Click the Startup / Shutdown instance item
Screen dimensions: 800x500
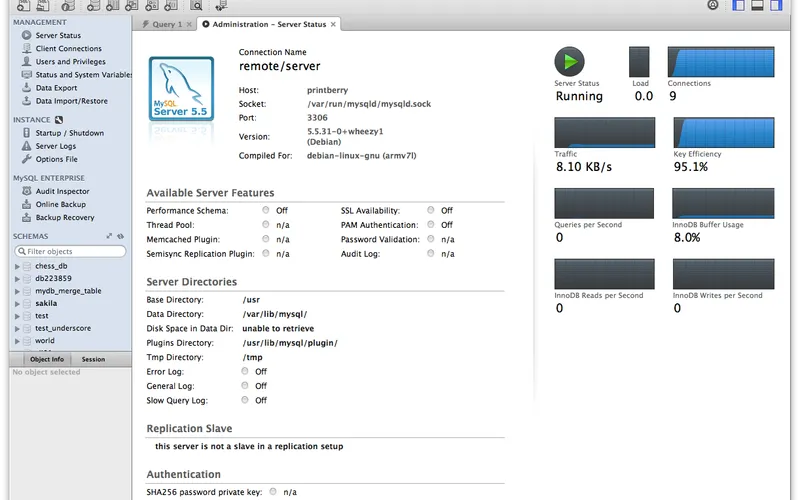click(69, 133)
